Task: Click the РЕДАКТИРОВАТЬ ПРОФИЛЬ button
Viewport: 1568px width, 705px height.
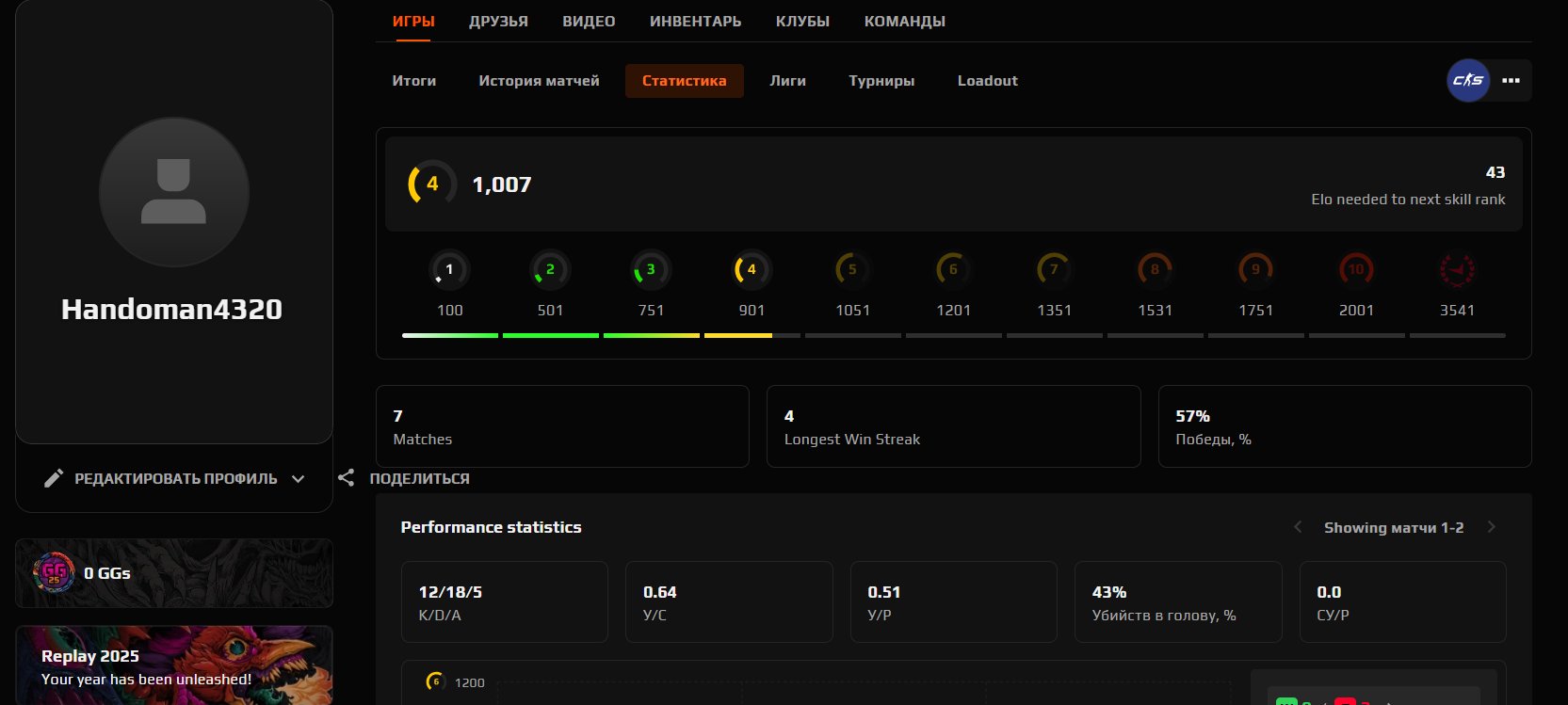Action: [x=174, y=478]
